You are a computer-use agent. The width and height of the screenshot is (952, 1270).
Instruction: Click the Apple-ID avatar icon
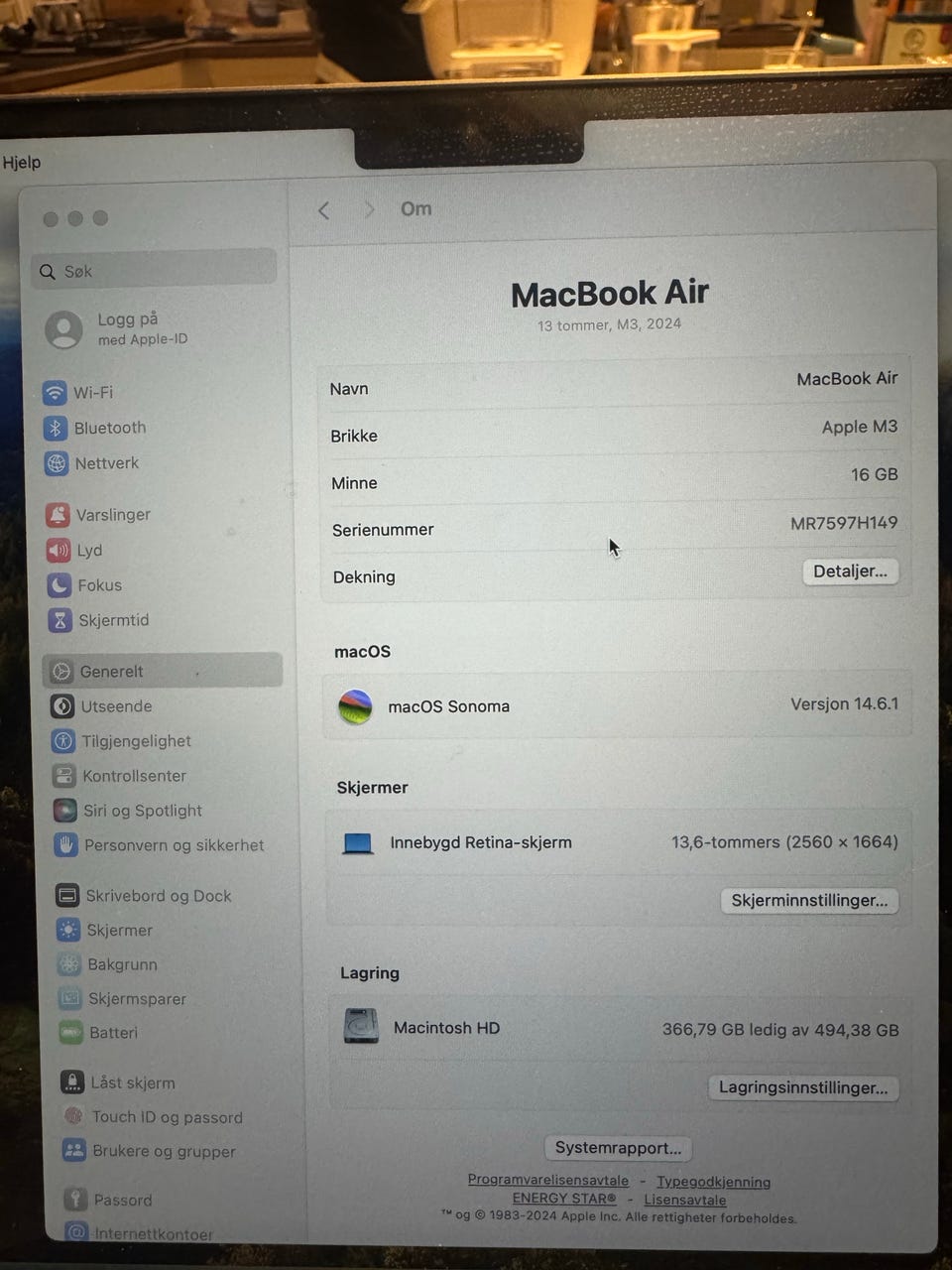(63, 330)
